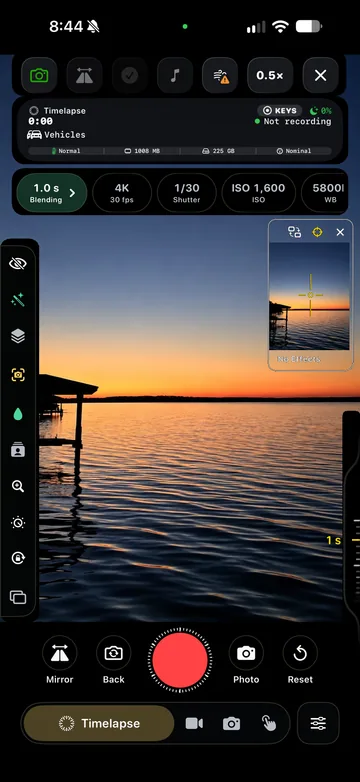Close the No Effects preview panel
Image resolution: width=360 pixels, height=782 pixels.
coord(340,232)
